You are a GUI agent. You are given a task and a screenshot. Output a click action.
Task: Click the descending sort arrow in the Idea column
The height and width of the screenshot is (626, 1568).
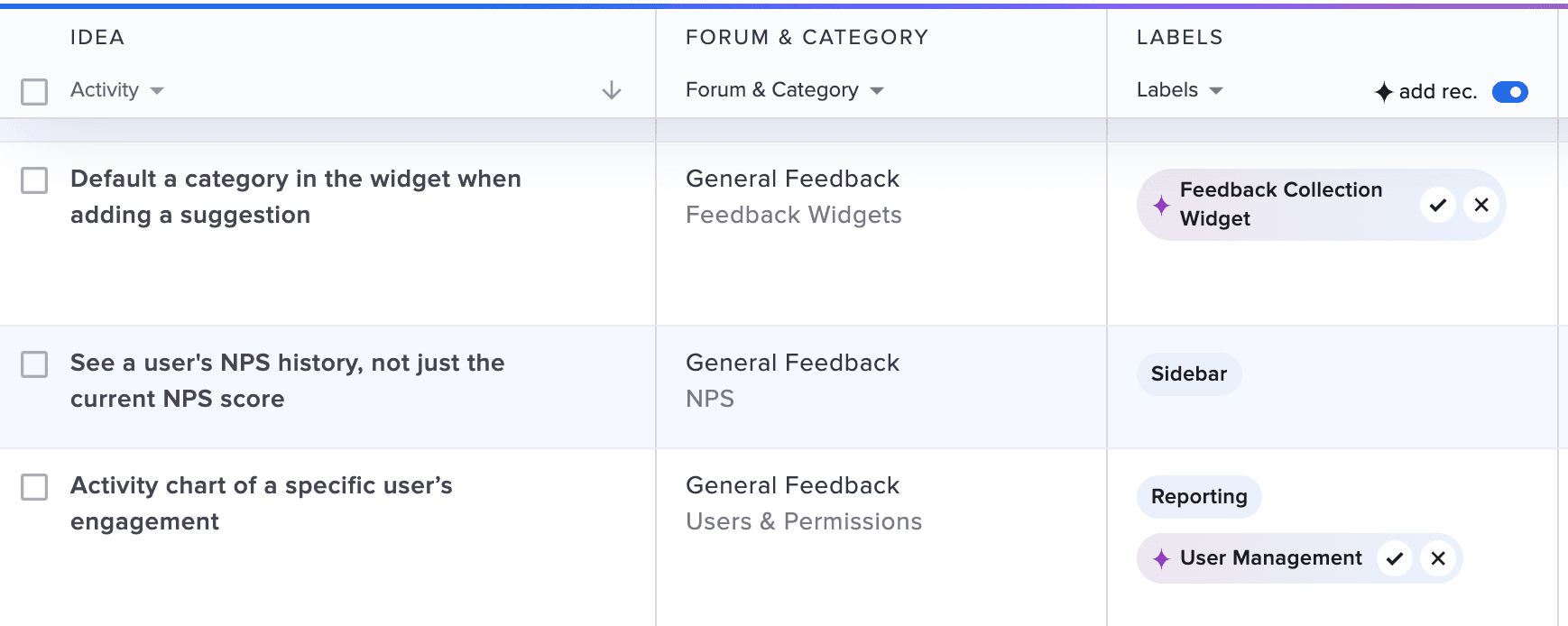pos(613,90)
